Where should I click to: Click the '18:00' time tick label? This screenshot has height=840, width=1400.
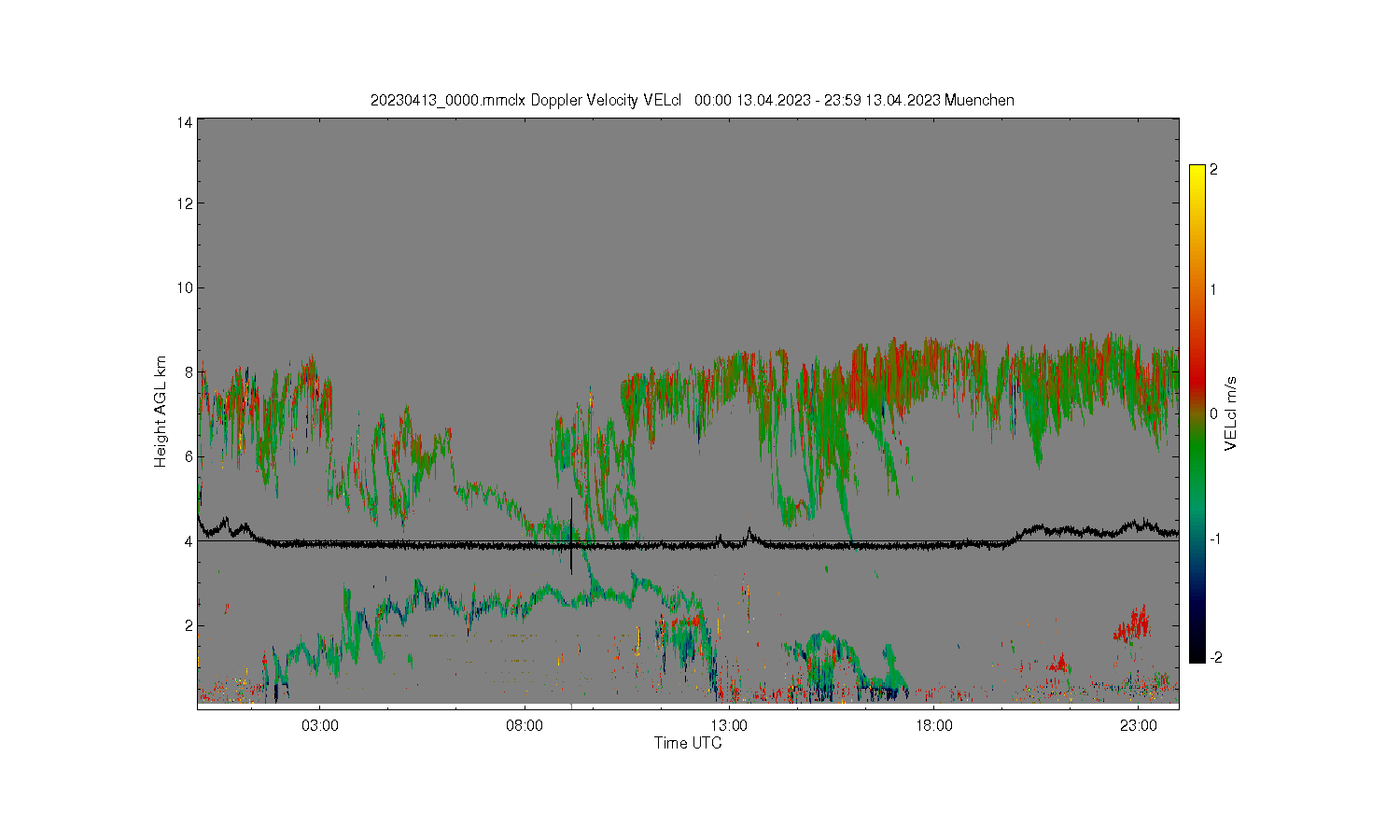tap(933, 726)
